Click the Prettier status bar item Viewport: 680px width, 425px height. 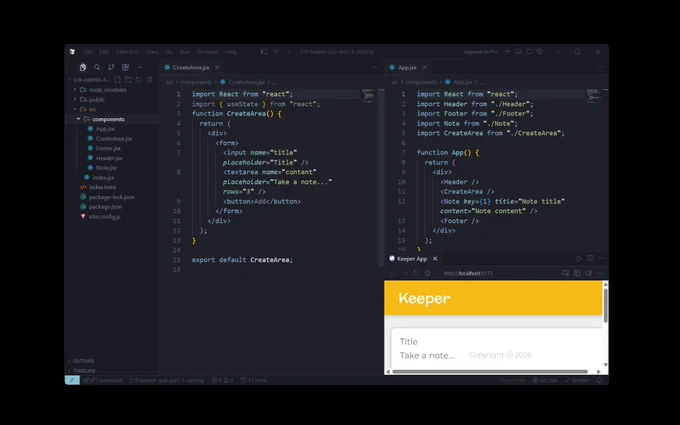click(x=577, y=380)
